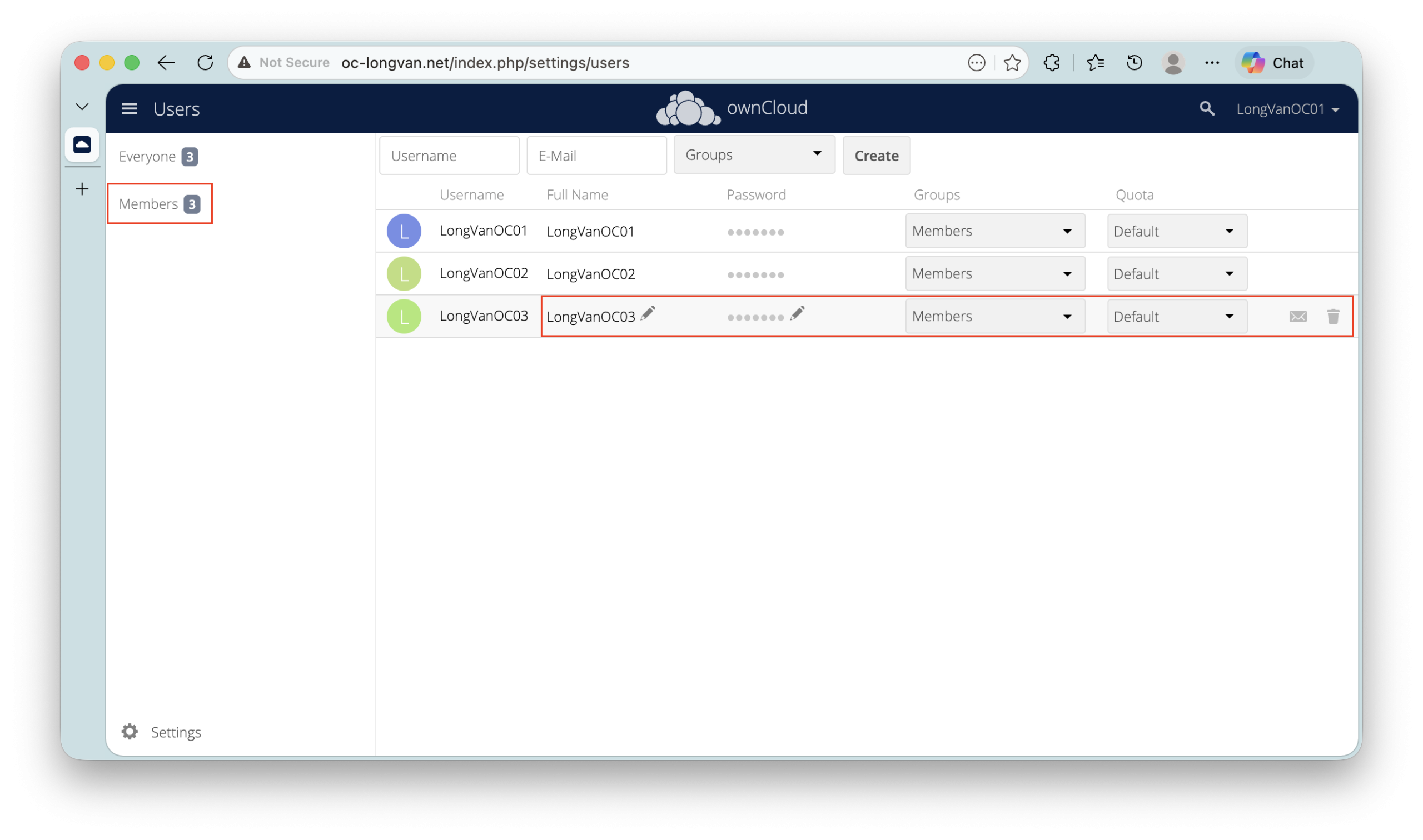The height and width of the screenshot is (840, 1423).
Task: Edit LongVanOC03 full name pencil icon
Action: (x=648, y=313)
